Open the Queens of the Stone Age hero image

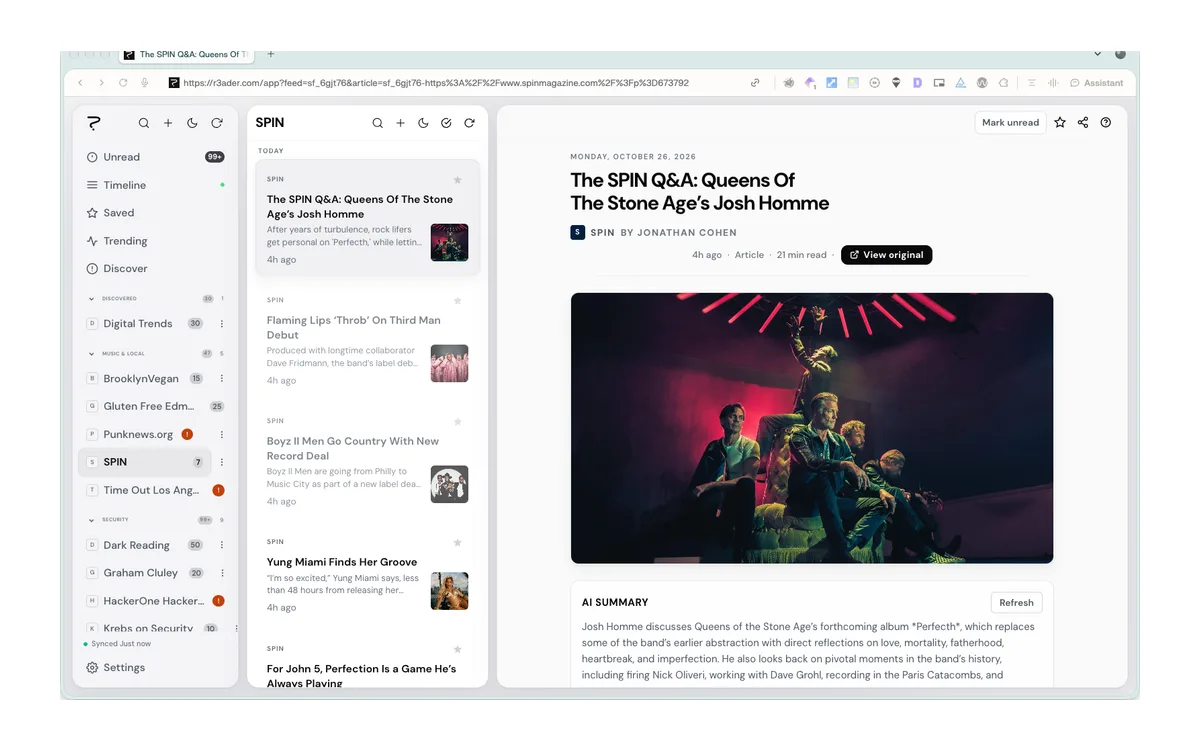tap(812, 428)
